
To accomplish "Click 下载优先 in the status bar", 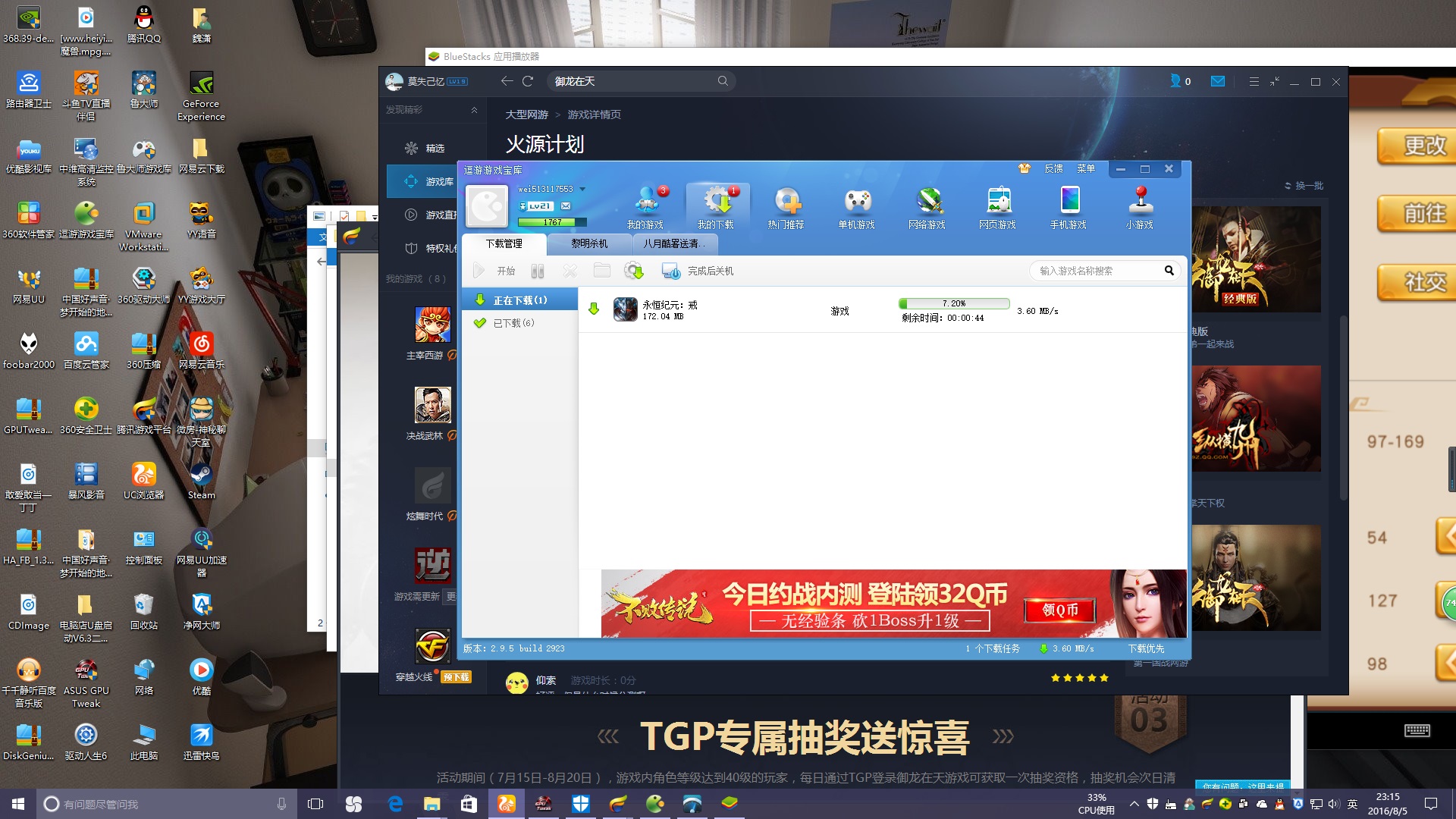I will [x=1146, y=648].
